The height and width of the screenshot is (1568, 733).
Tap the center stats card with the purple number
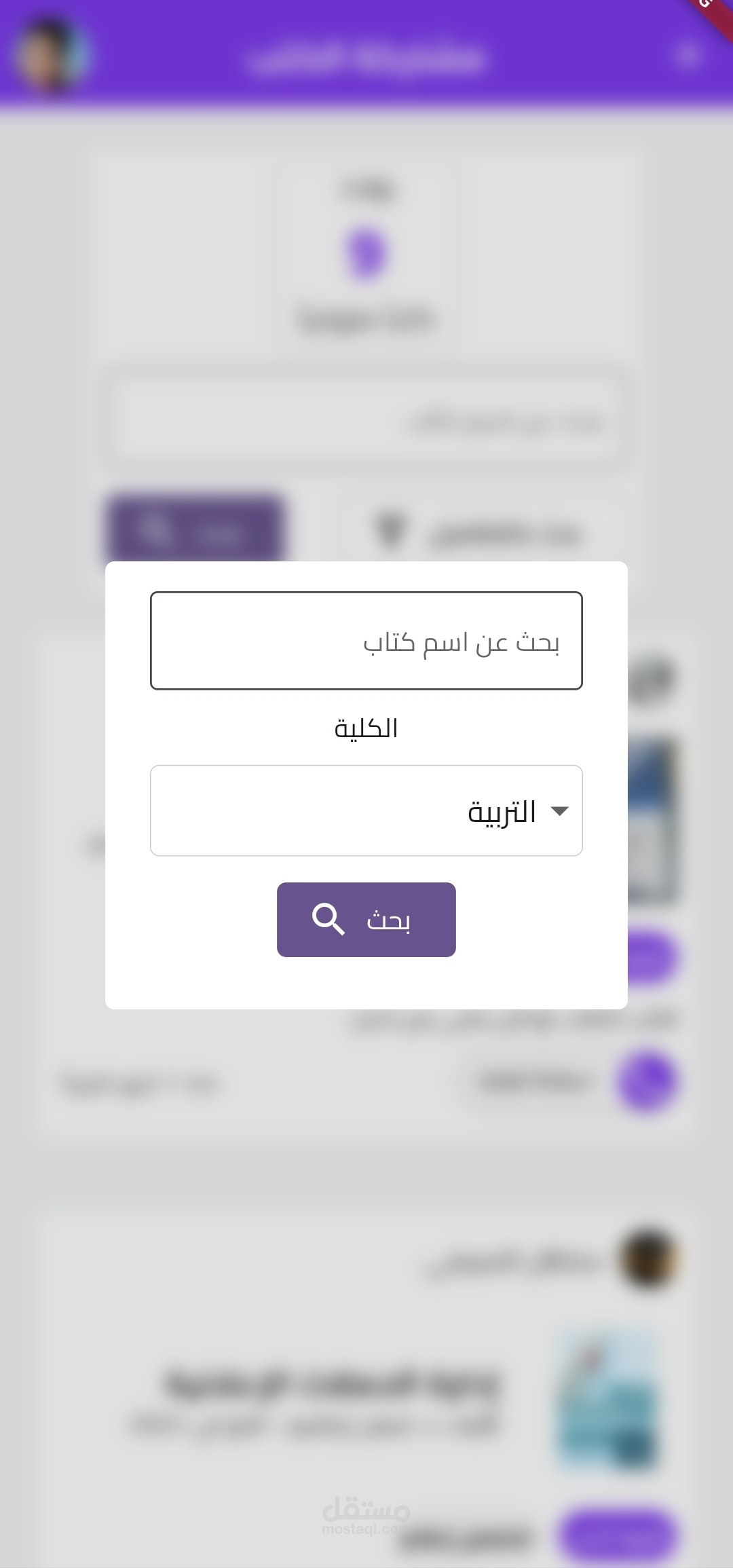click(x=366, y=255)
